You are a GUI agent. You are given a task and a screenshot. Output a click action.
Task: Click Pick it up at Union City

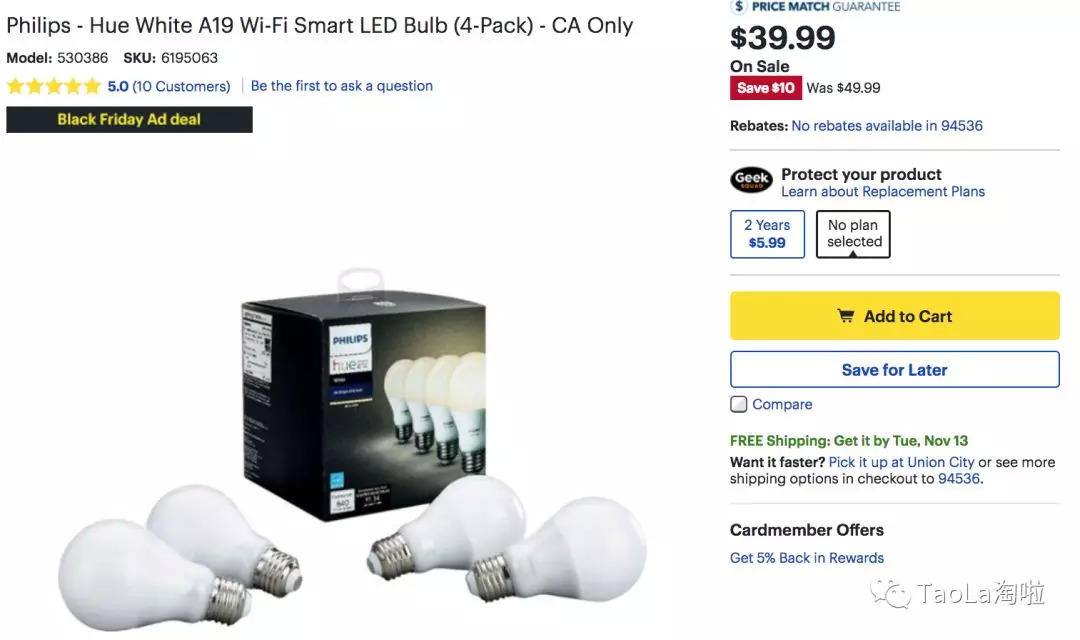coord(901,462)
